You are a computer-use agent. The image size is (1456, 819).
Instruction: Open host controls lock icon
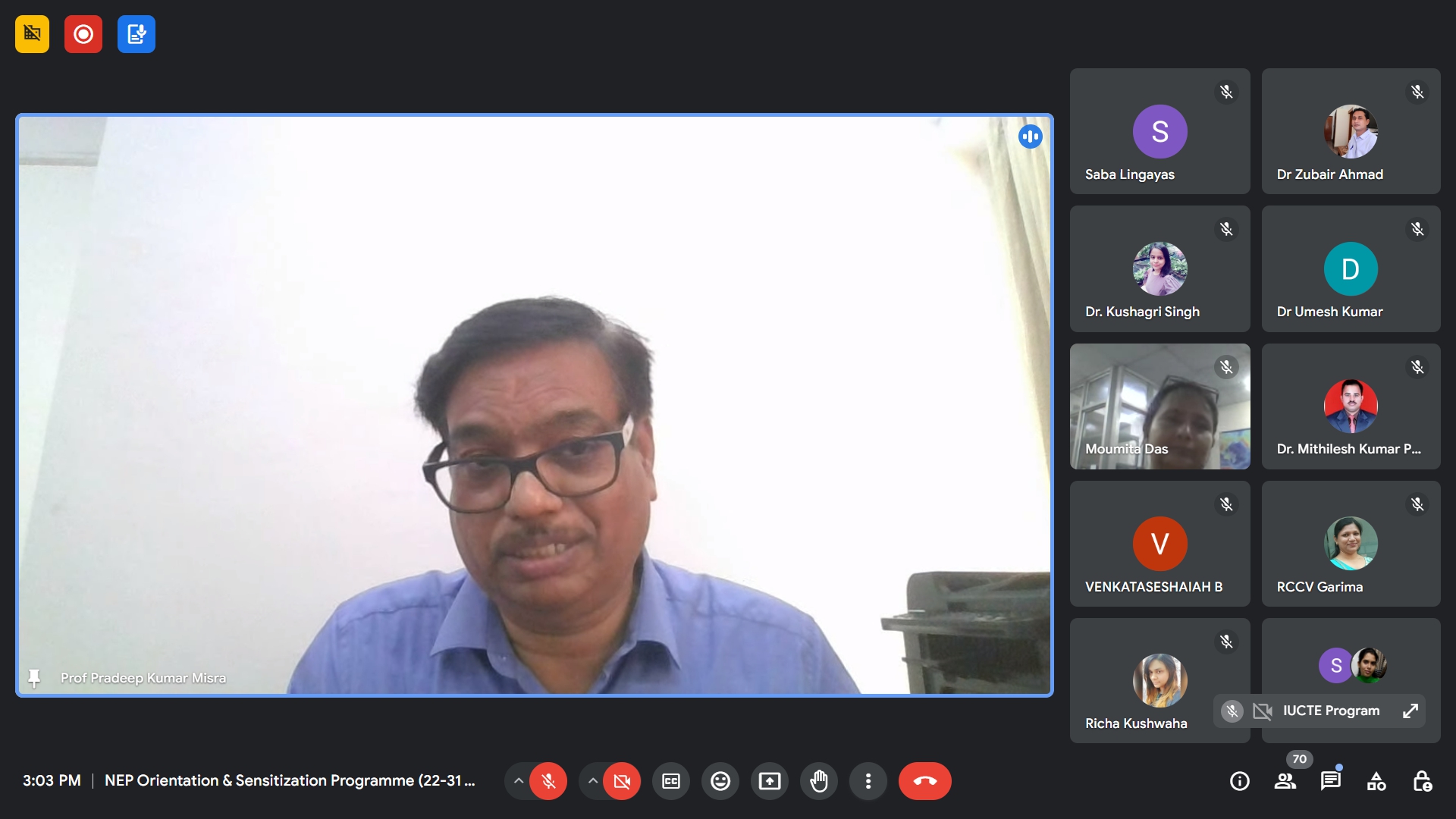tap(1423, 781)
